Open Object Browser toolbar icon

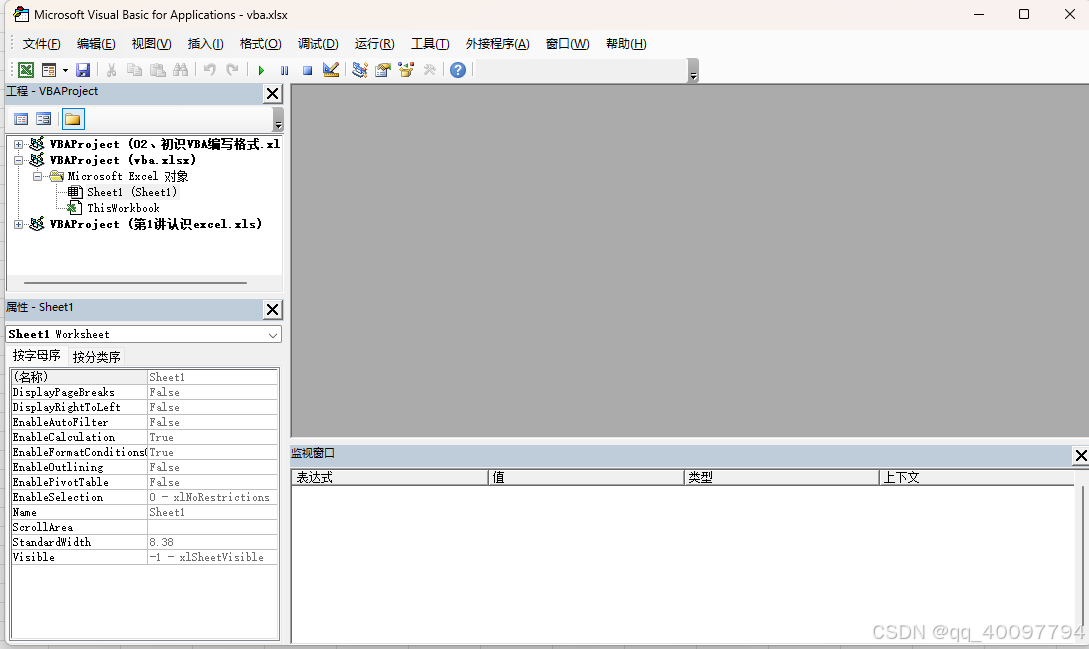pos(406,69)
